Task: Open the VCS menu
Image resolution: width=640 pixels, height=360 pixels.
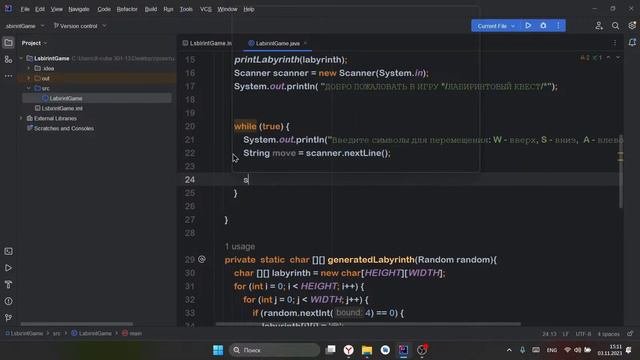Action: (x=206, y=9)
